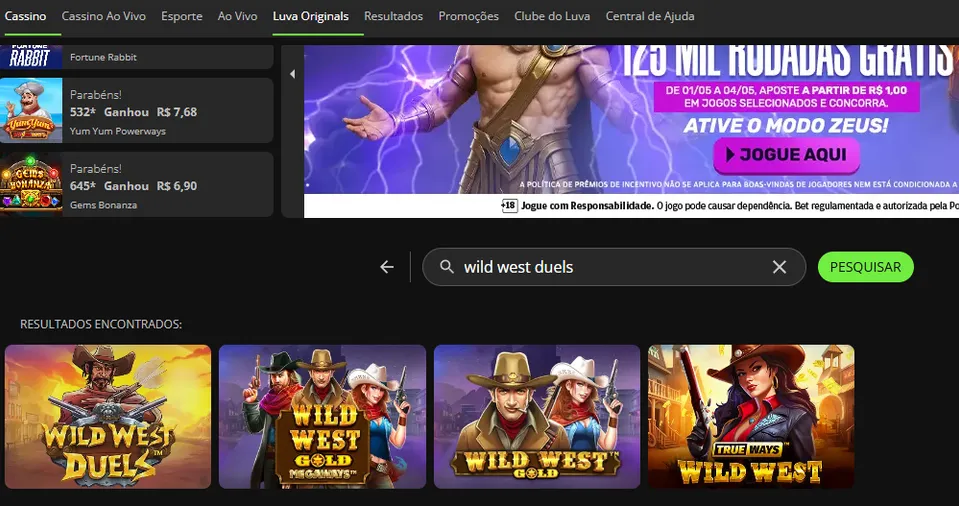Visit the Clube do Luva page

(552, 17)
